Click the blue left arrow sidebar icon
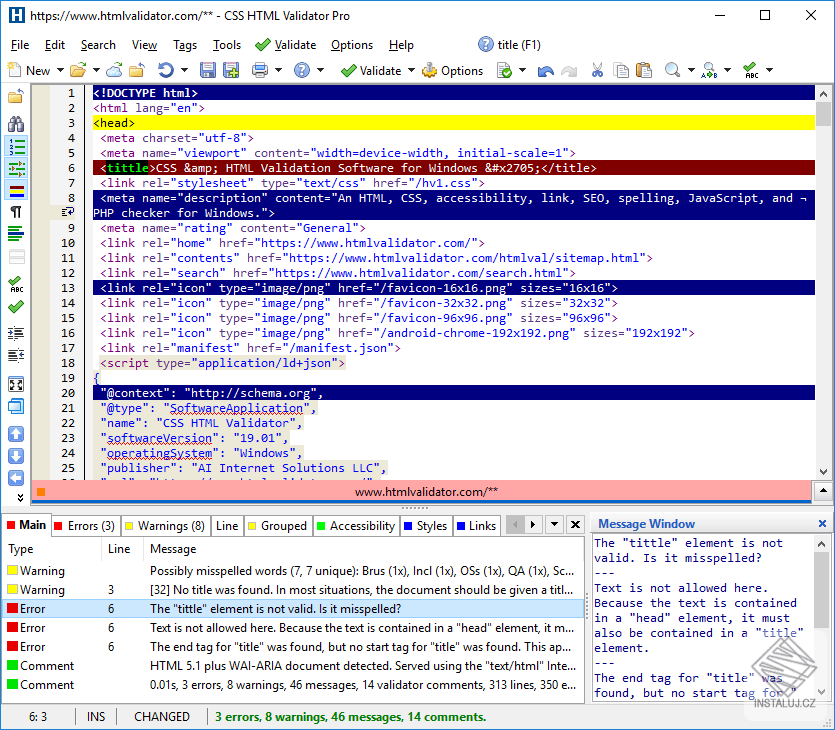Image resolution: width=835 pixels, height=730 pixels. click(16, 478)
